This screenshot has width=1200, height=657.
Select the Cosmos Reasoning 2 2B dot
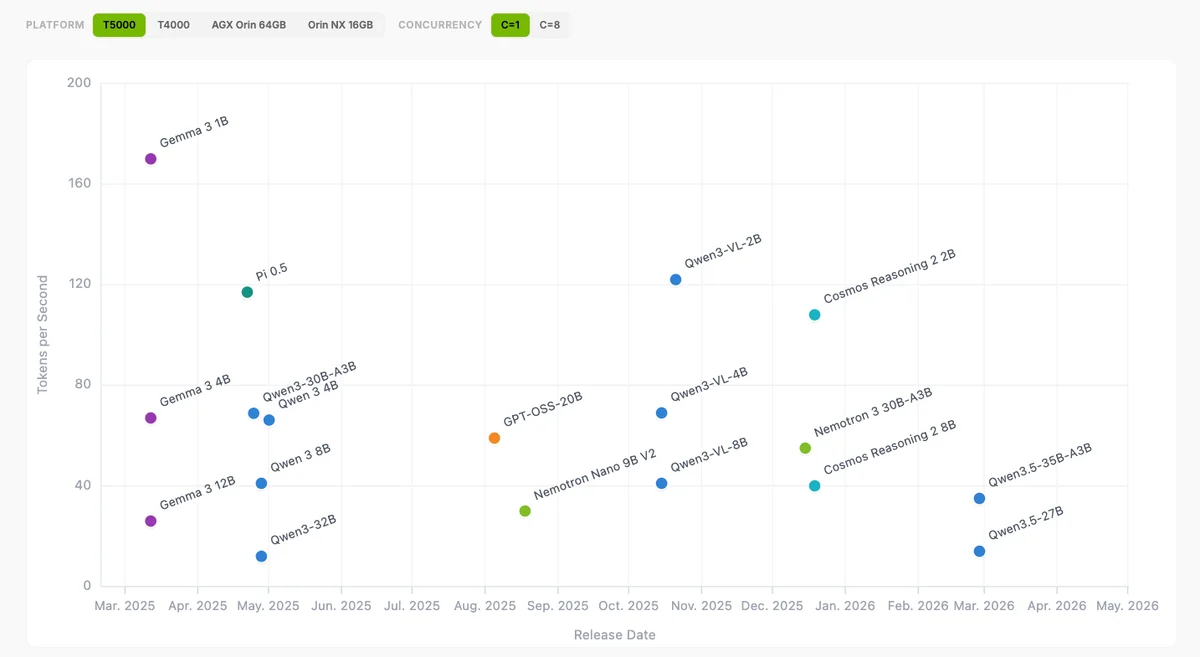(815, 315)
